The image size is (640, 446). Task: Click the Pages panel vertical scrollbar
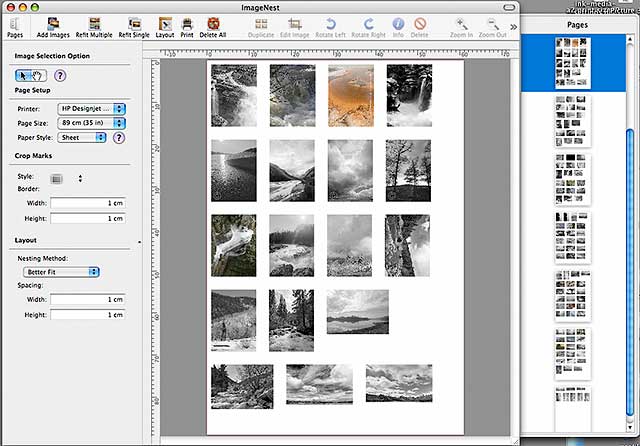point(630,233)
